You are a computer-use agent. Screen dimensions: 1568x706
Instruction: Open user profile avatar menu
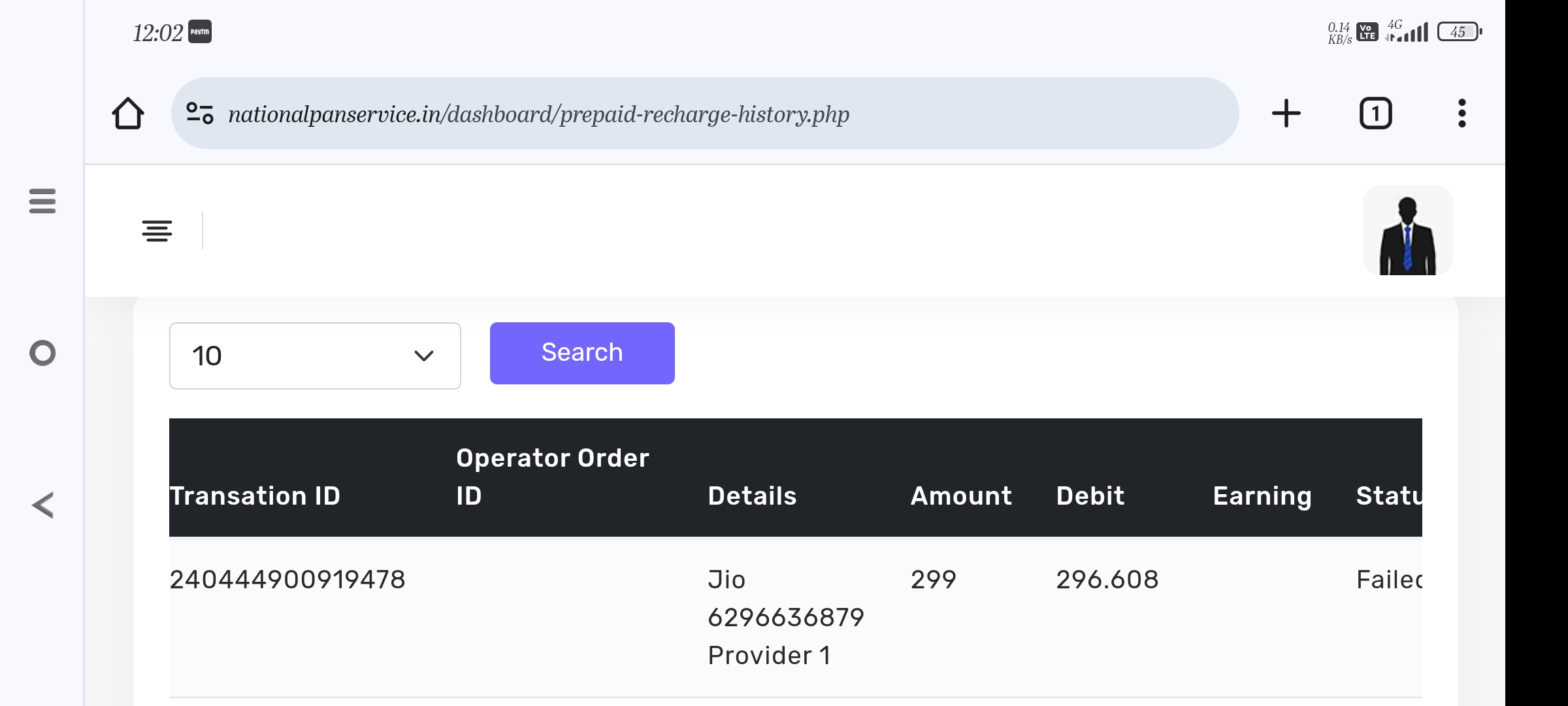pos(1407,230)
